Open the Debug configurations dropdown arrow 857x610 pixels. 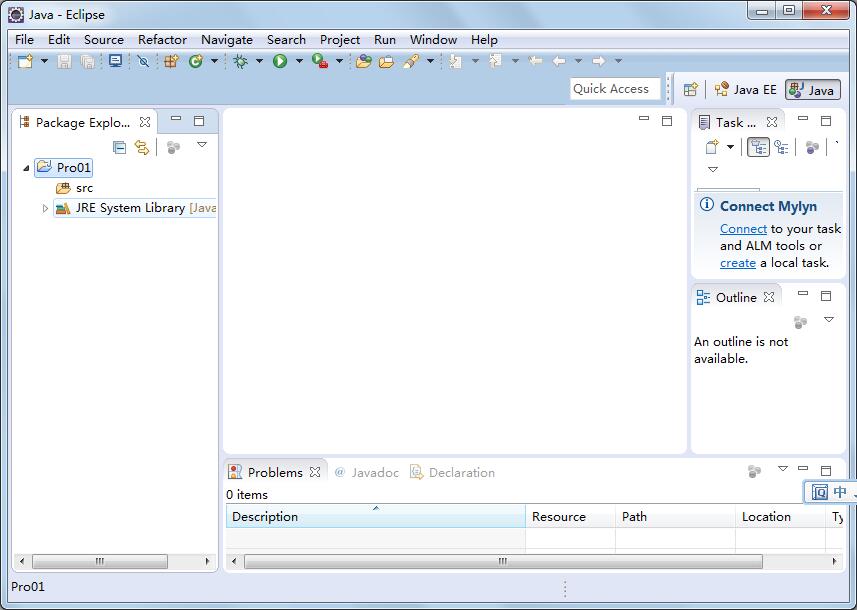[x=259, y=61]
